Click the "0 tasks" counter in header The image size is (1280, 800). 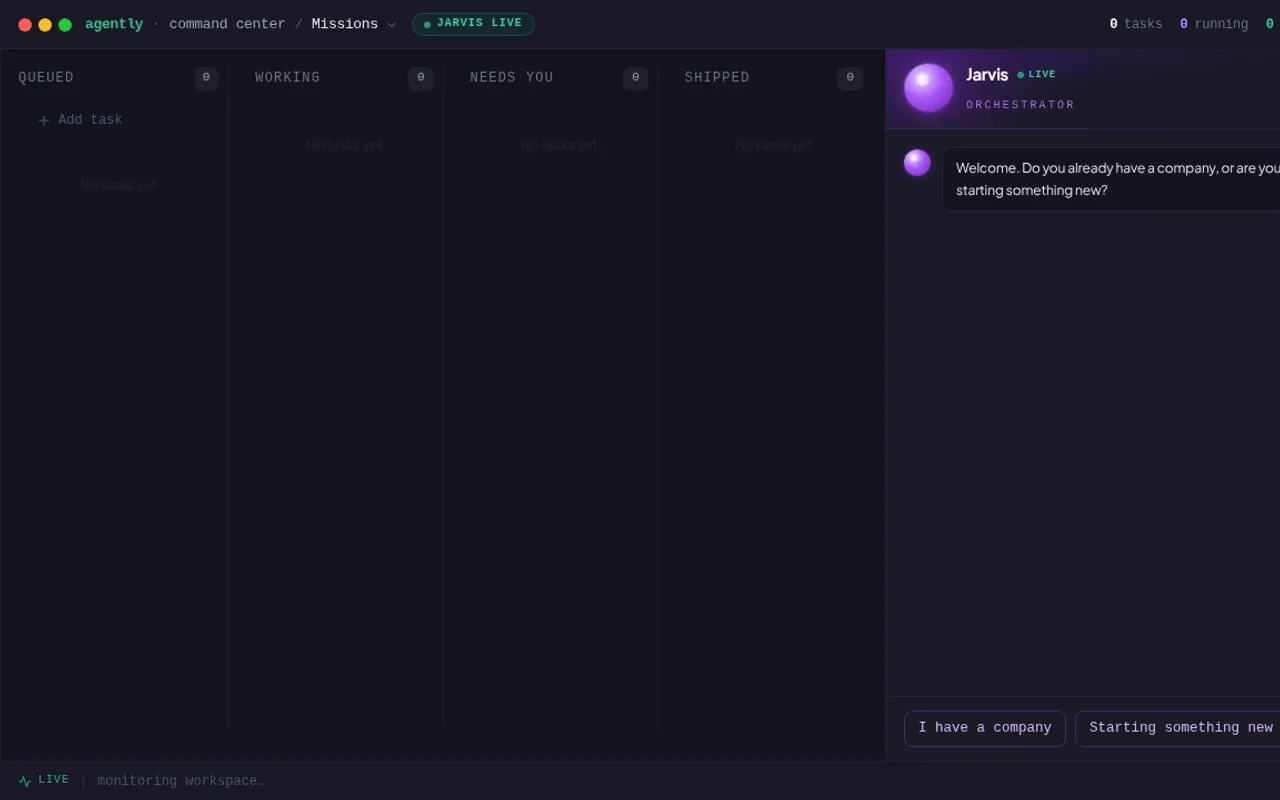point(1136,24)
